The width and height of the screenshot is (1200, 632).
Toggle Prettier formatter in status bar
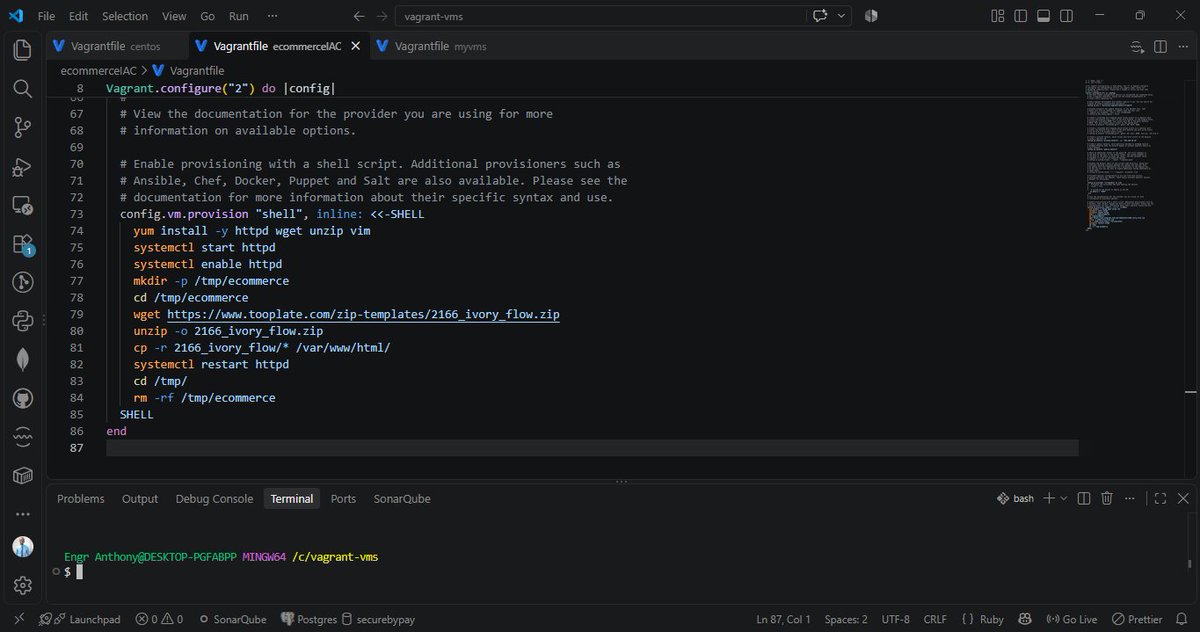[1137, 619]
